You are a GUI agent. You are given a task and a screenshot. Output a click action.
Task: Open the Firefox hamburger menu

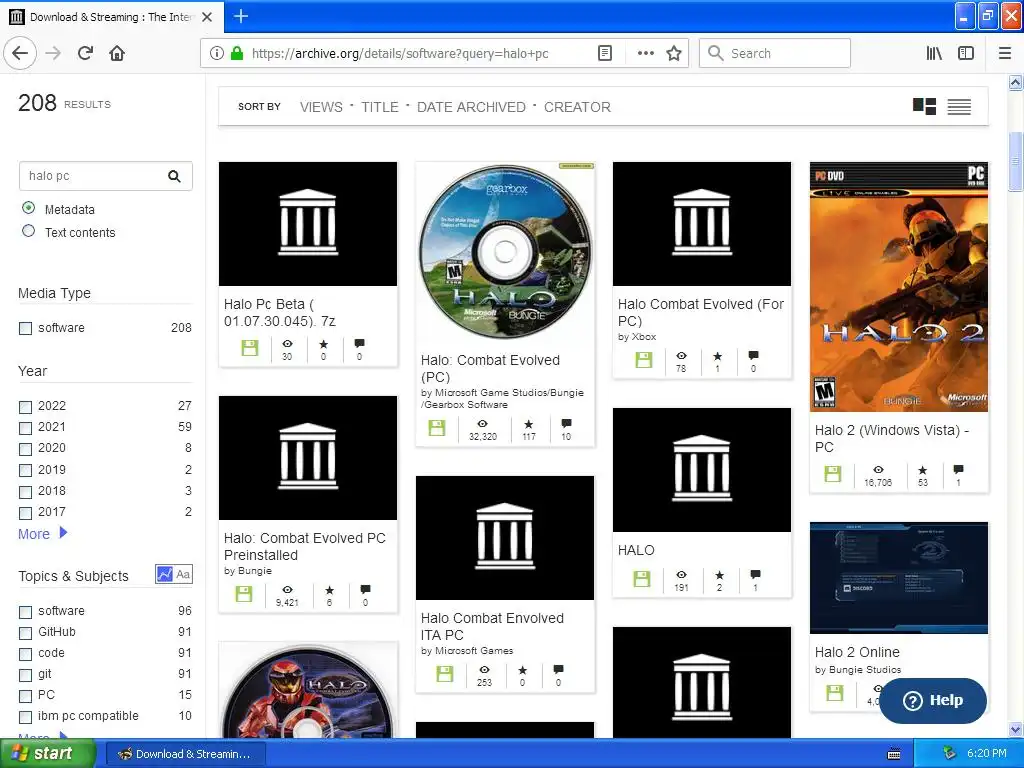coord(1005,53)
